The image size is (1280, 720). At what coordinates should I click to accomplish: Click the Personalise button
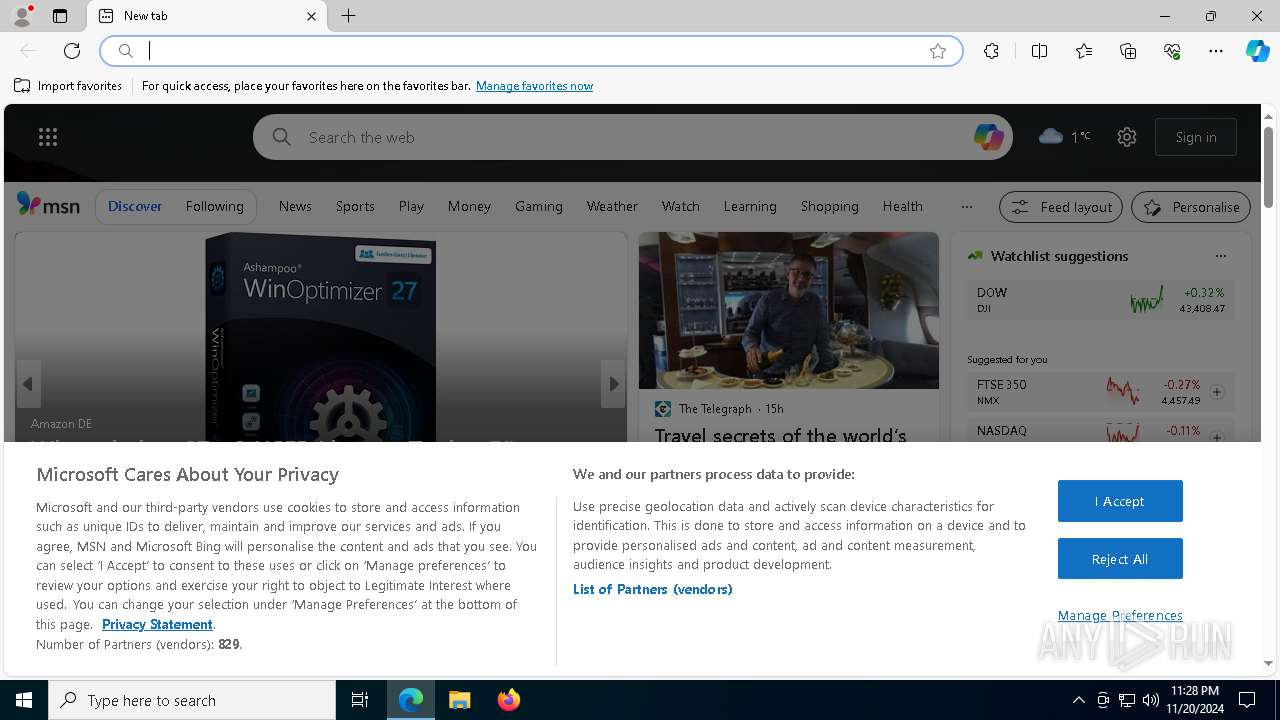coord(1191,207)
